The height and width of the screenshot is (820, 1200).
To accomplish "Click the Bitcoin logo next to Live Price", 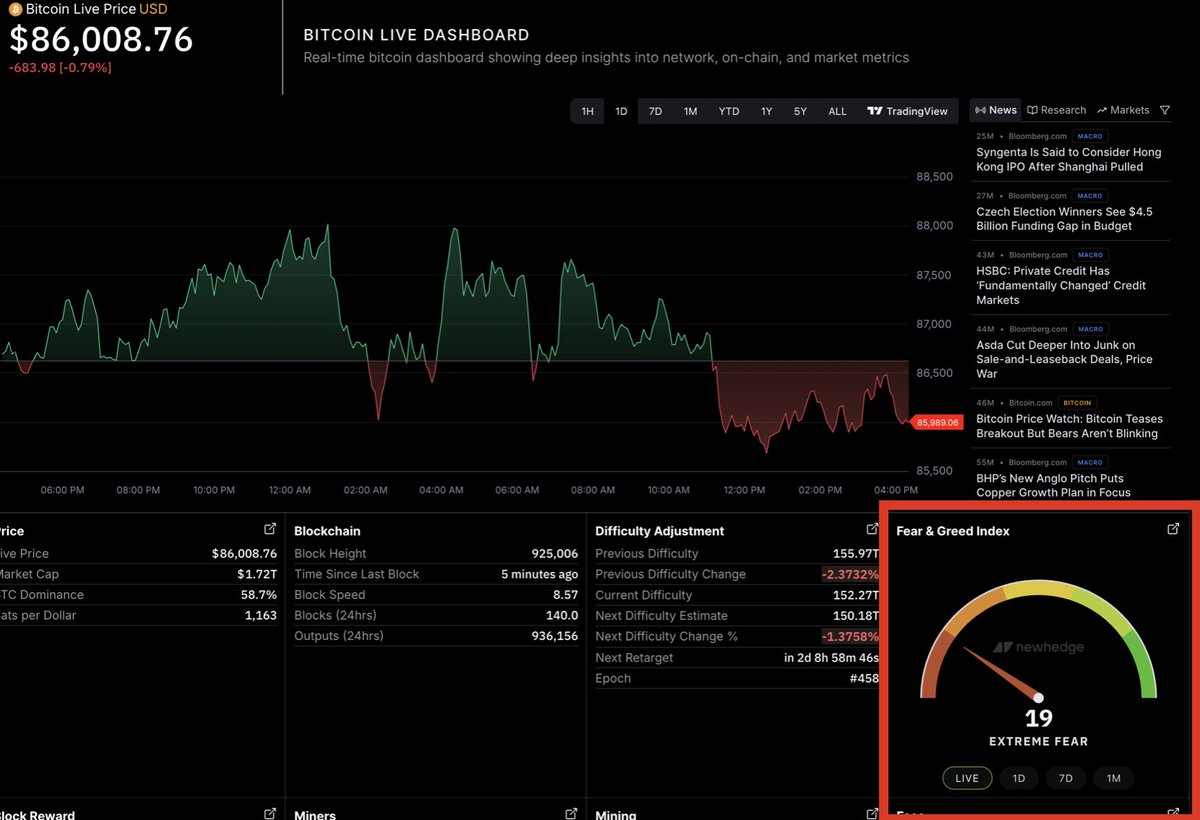I will [x=15, y=9].
